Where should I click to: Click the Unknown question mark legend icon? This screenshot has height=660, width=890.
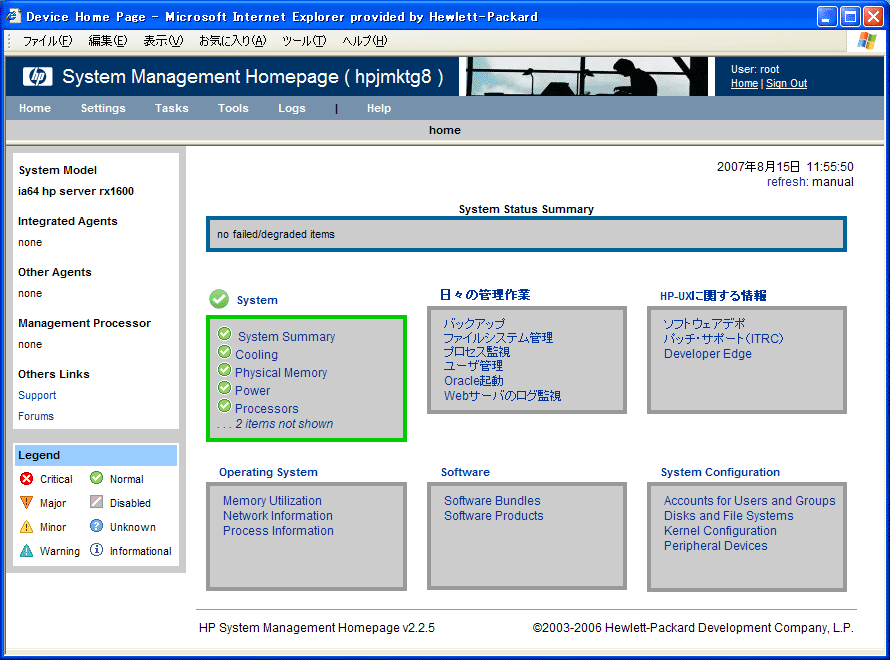pyautogui.click(x=96, y=526)
